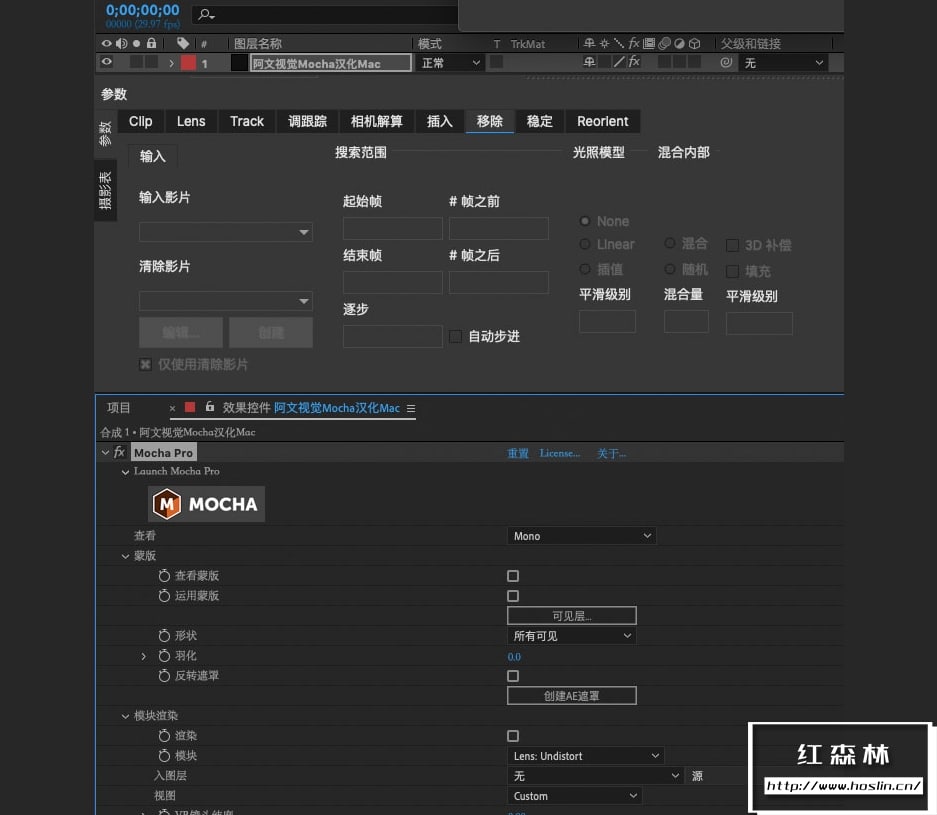Viewport: 937px width, 815px height.
Task: Check the 自动步进 checkbox
Action: coord(455,336)
